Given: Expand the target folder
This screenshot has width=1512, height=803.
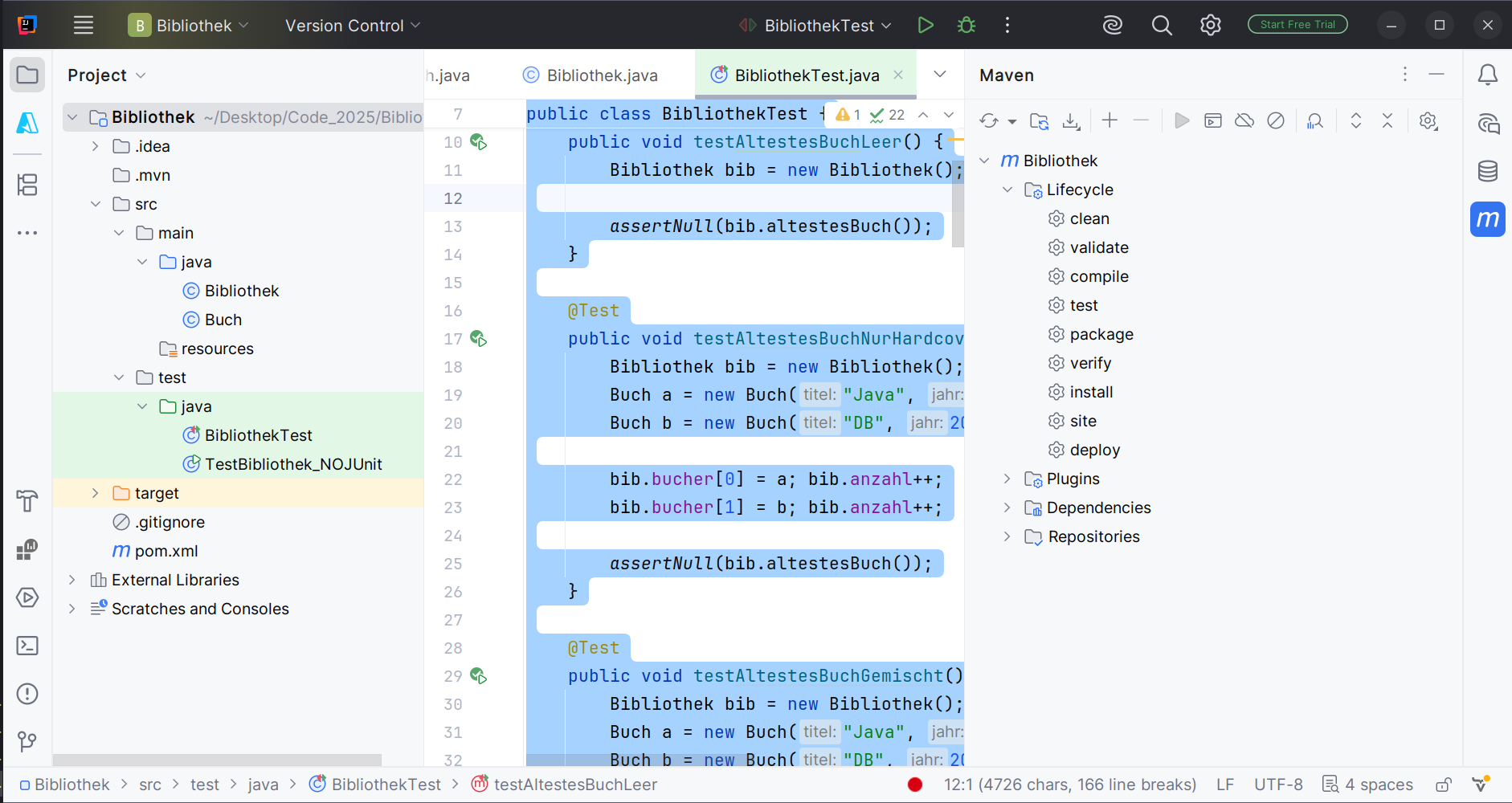Looking at the screenshot, I should 95,493.
